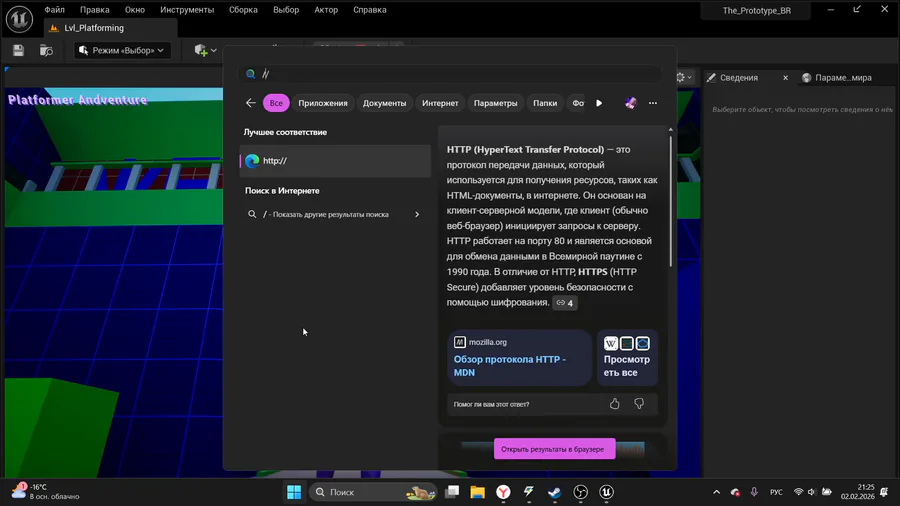Open the Windows Start button

point(294,492)
